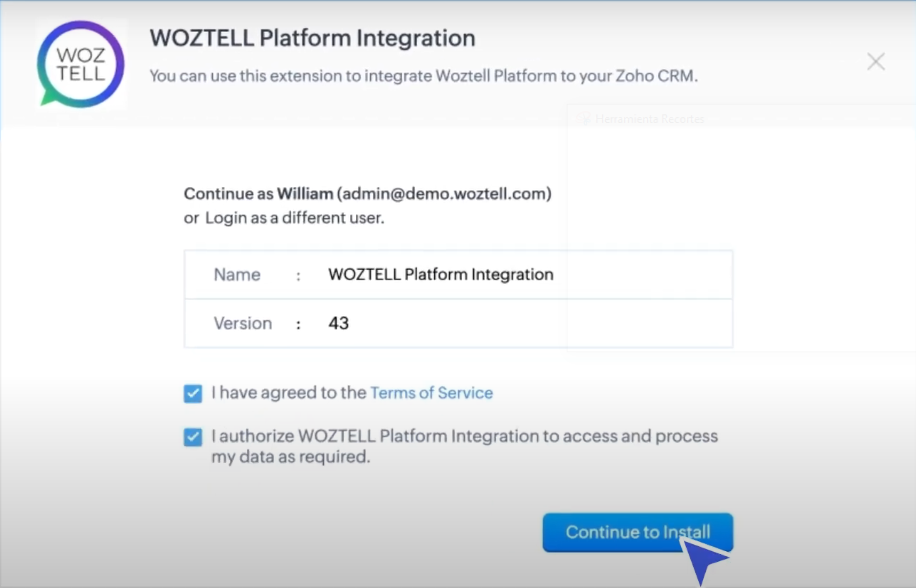Click the Continue to Install button
Image resolution: width=916 pixels, height=588 pixels.
click(637, 532)
